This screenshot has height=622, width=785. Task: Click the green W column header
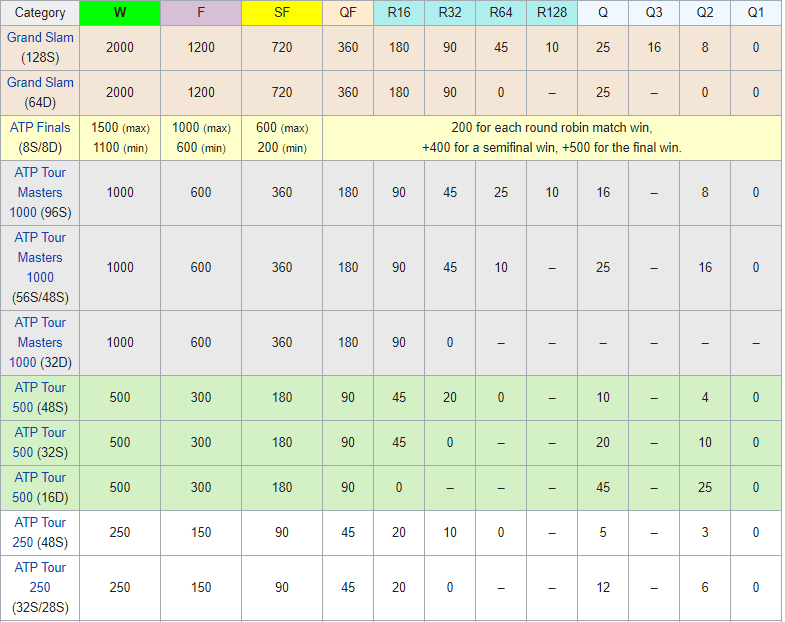(x=120, y=13)
